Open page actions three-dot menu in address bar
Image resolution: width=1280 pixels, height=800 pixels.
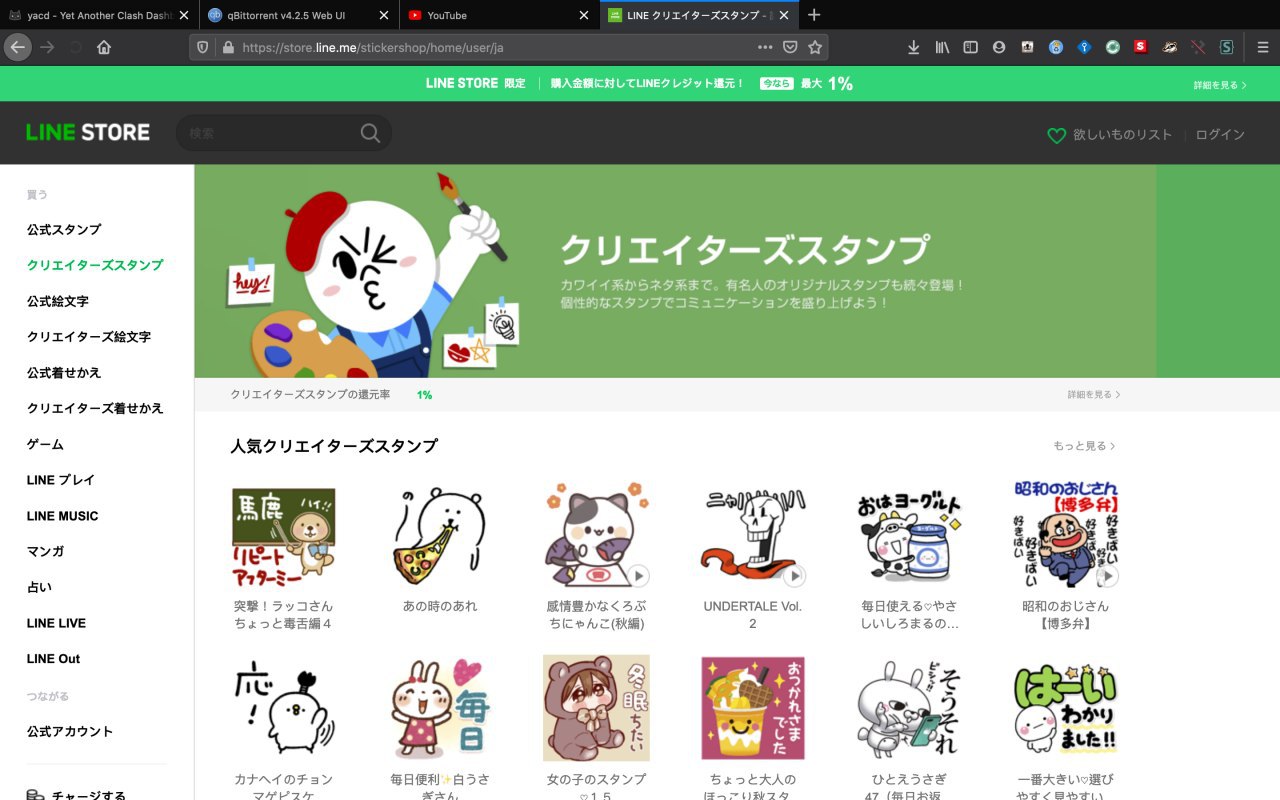click(x=765, y=47)
